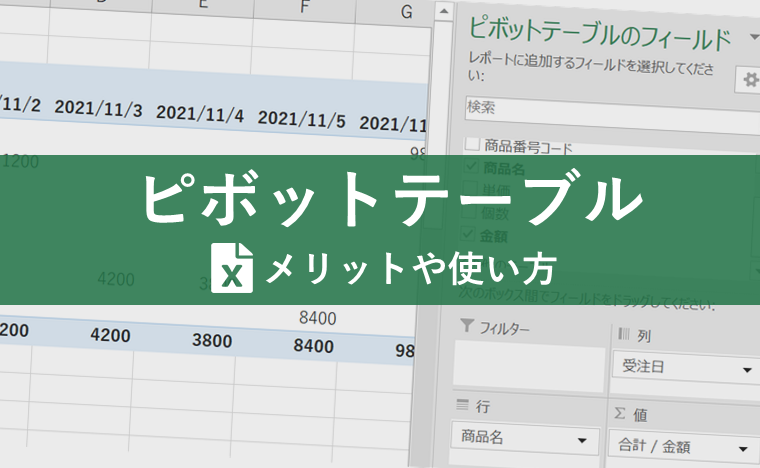The image size is (760, 468).
Task: Click the Σ 値 values area icon
Action: pos(619,413)
